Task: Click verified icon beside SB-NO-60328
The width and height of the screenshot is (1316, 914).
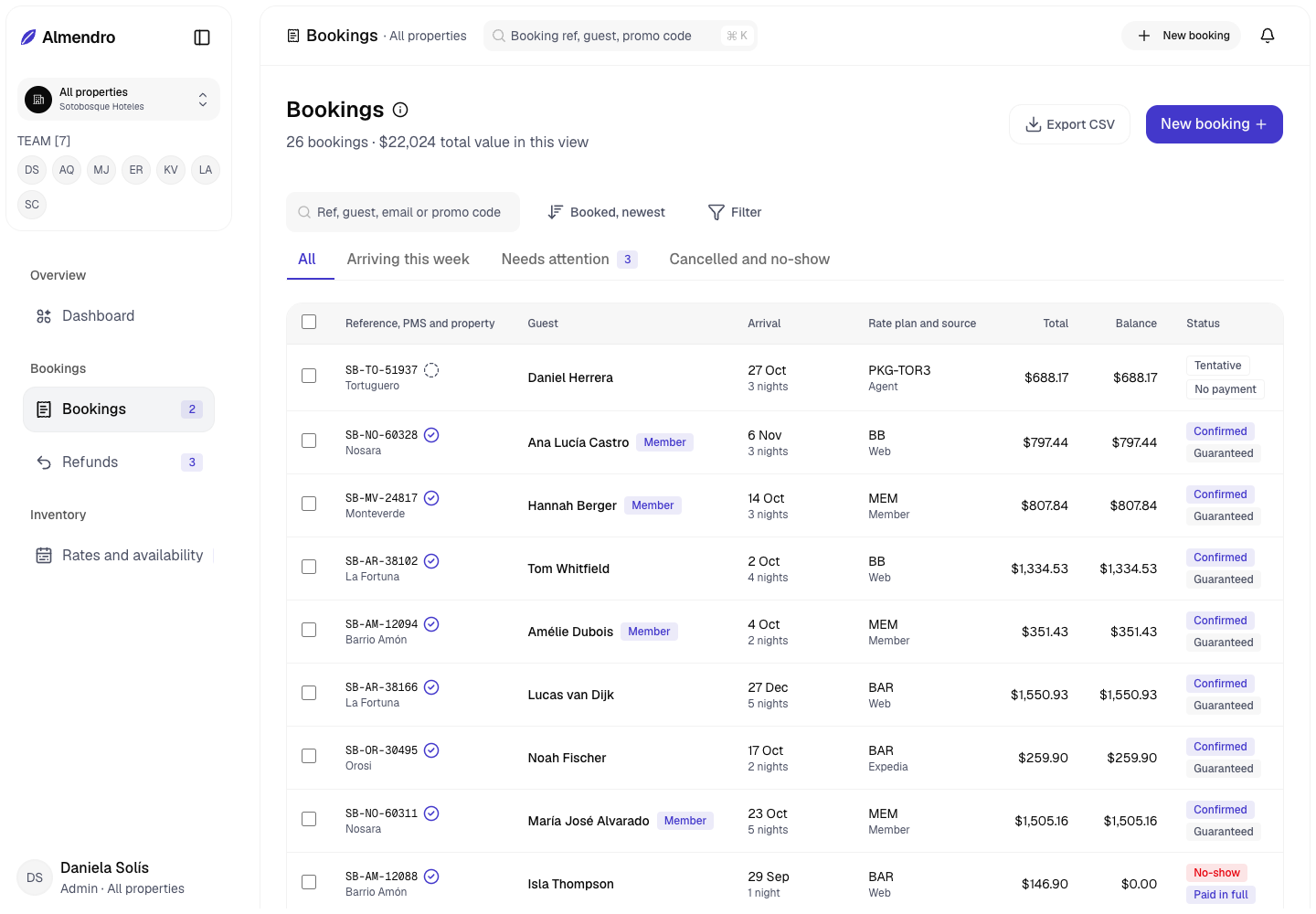Action: point(431,435)
